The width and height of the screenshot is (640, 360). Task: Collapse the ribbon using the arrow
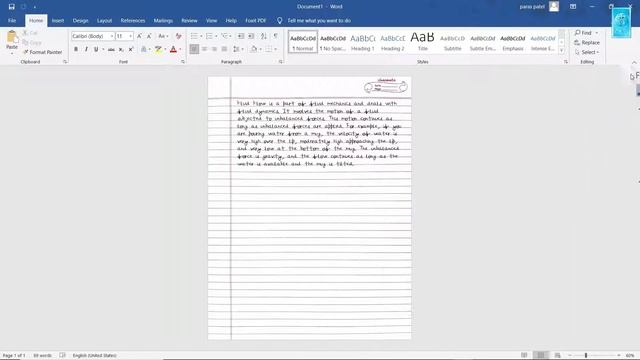click(634, 62)
